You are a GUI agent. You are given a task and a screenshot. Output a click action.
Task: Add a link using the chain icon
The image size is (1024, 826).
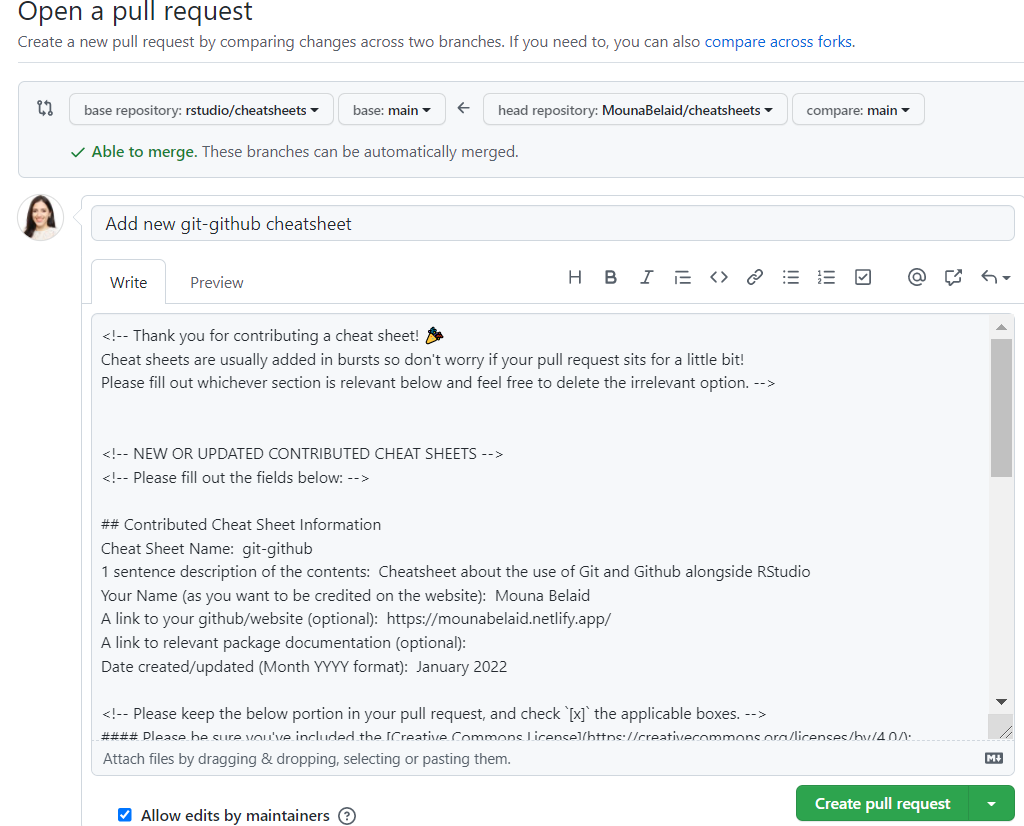(x=755, y=278)
